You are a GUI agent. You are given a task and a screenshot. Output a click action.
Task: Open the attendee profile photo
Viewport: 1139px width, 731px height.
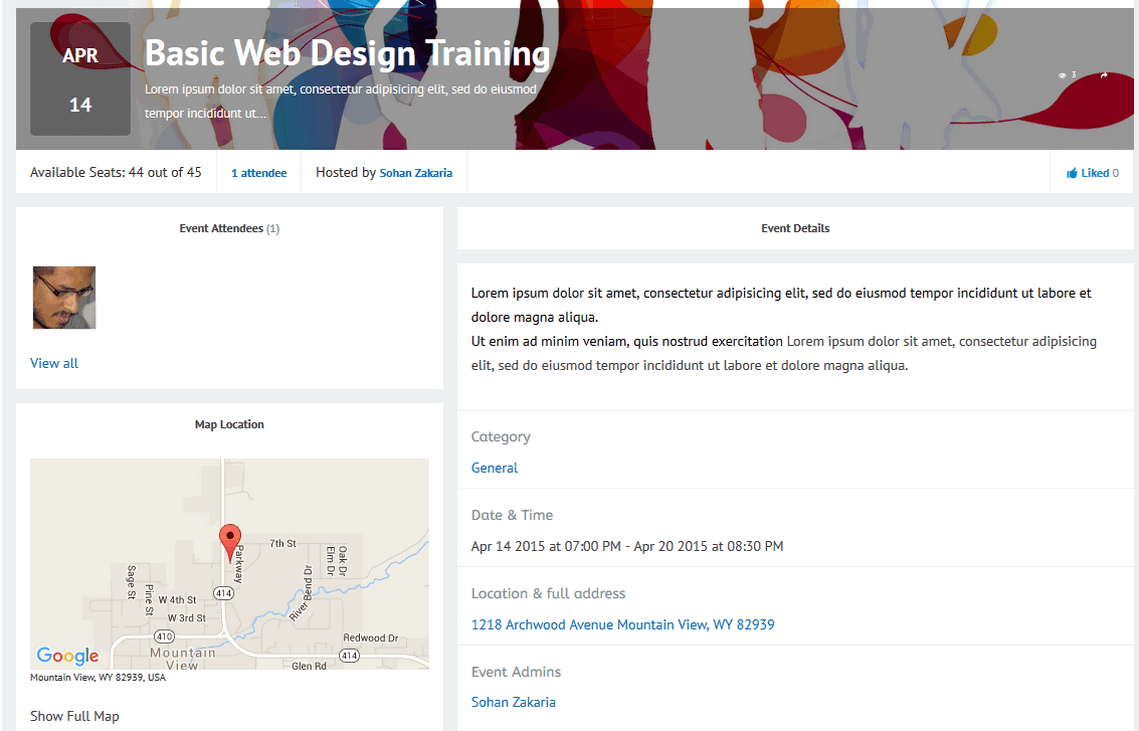[x=64, y=297]
